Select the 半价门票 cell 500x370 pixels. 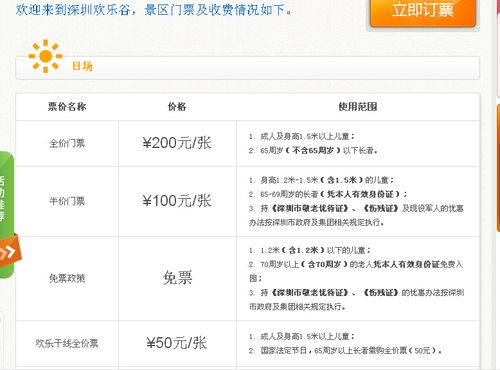[x=67, y=201]
